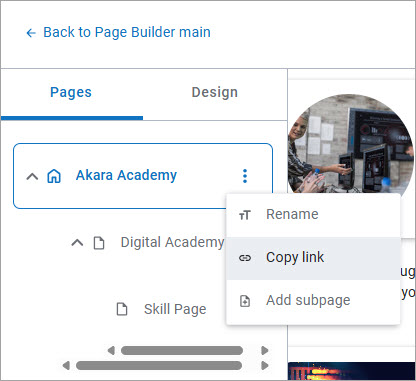The height and width of the screenshot is (381, 416).
Task: Click the home icon beside Akara Academy
Action: [x=54, y=176]
